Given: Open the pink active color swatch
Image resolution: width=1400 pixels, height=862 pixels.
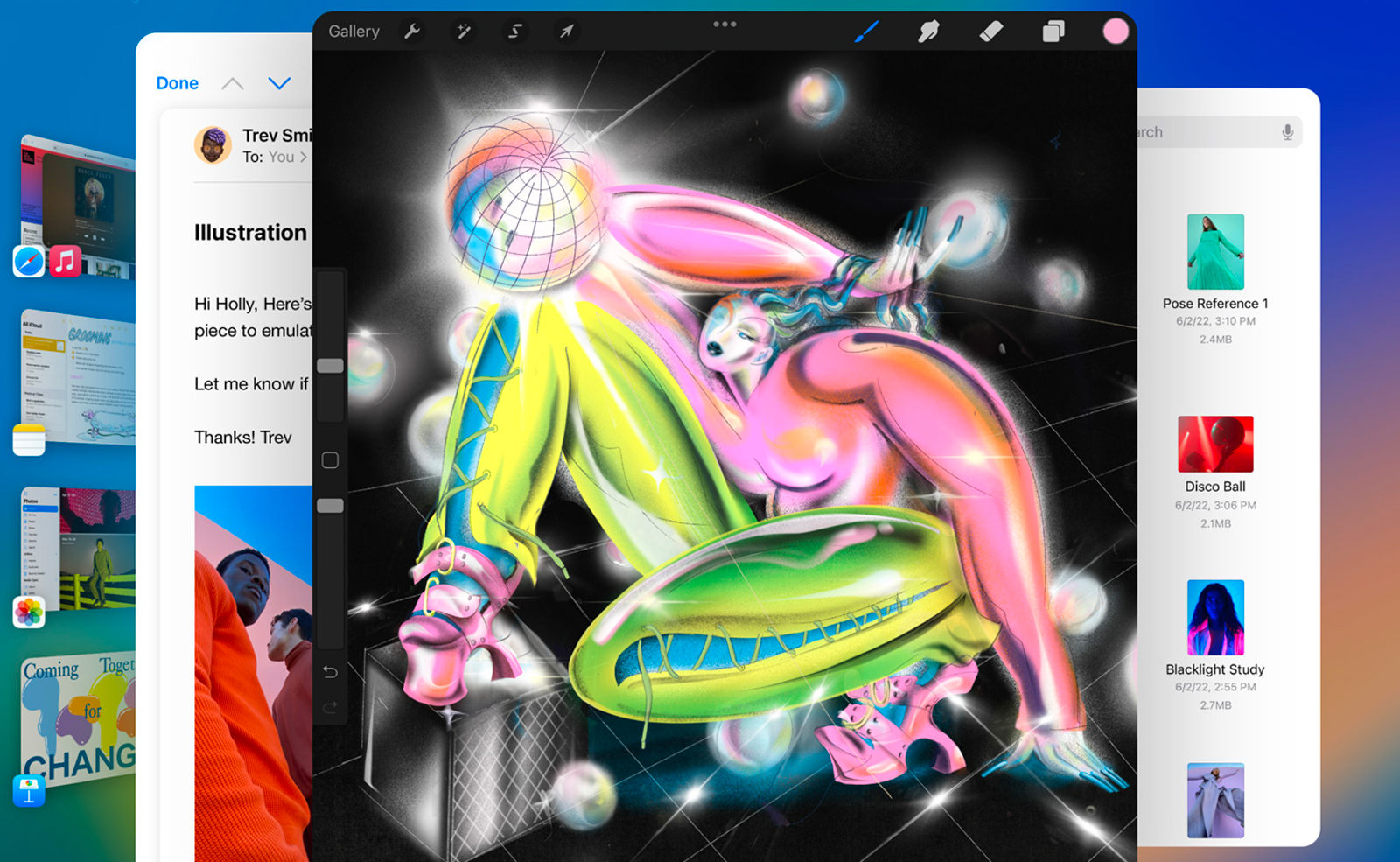Looking at the screenshot, I should pos(1116,31).
